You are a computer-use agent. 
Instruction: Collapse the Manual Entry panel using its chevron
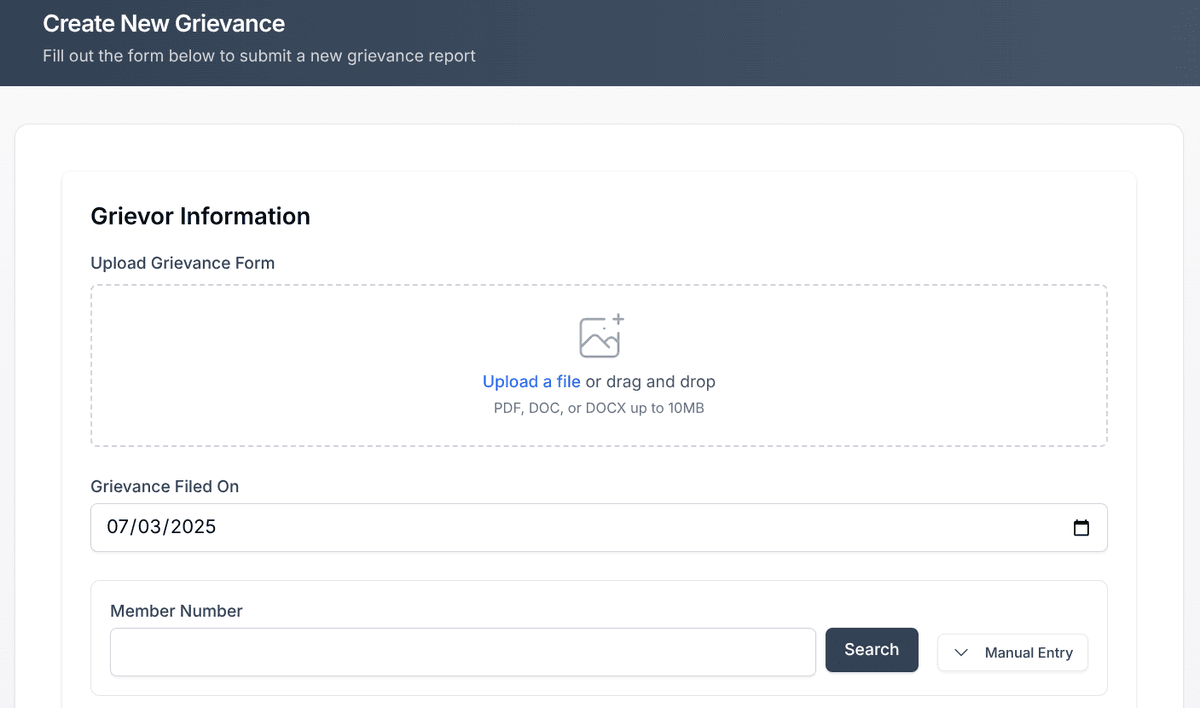coord(961,652)
